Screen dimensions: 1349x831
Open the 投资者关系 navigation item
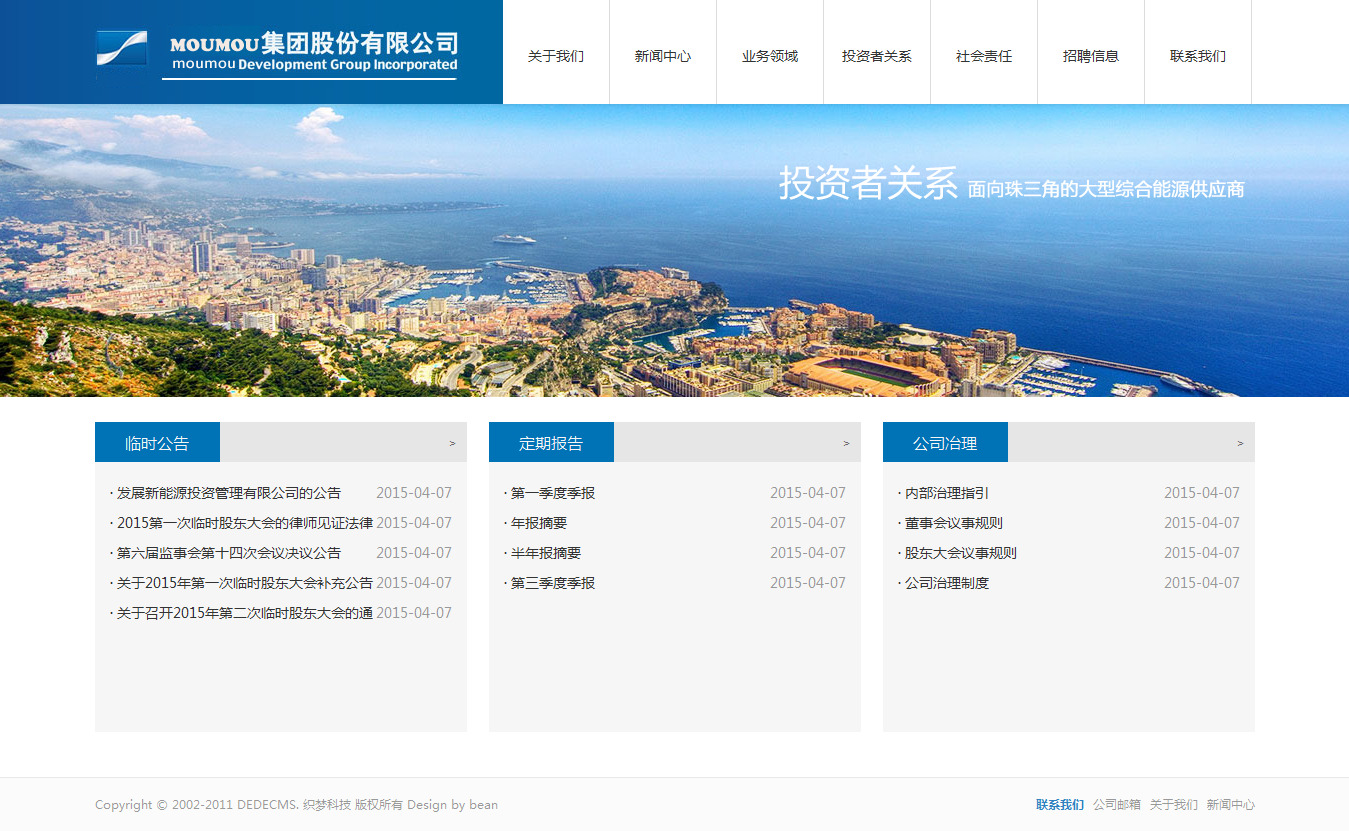point(877,56)
